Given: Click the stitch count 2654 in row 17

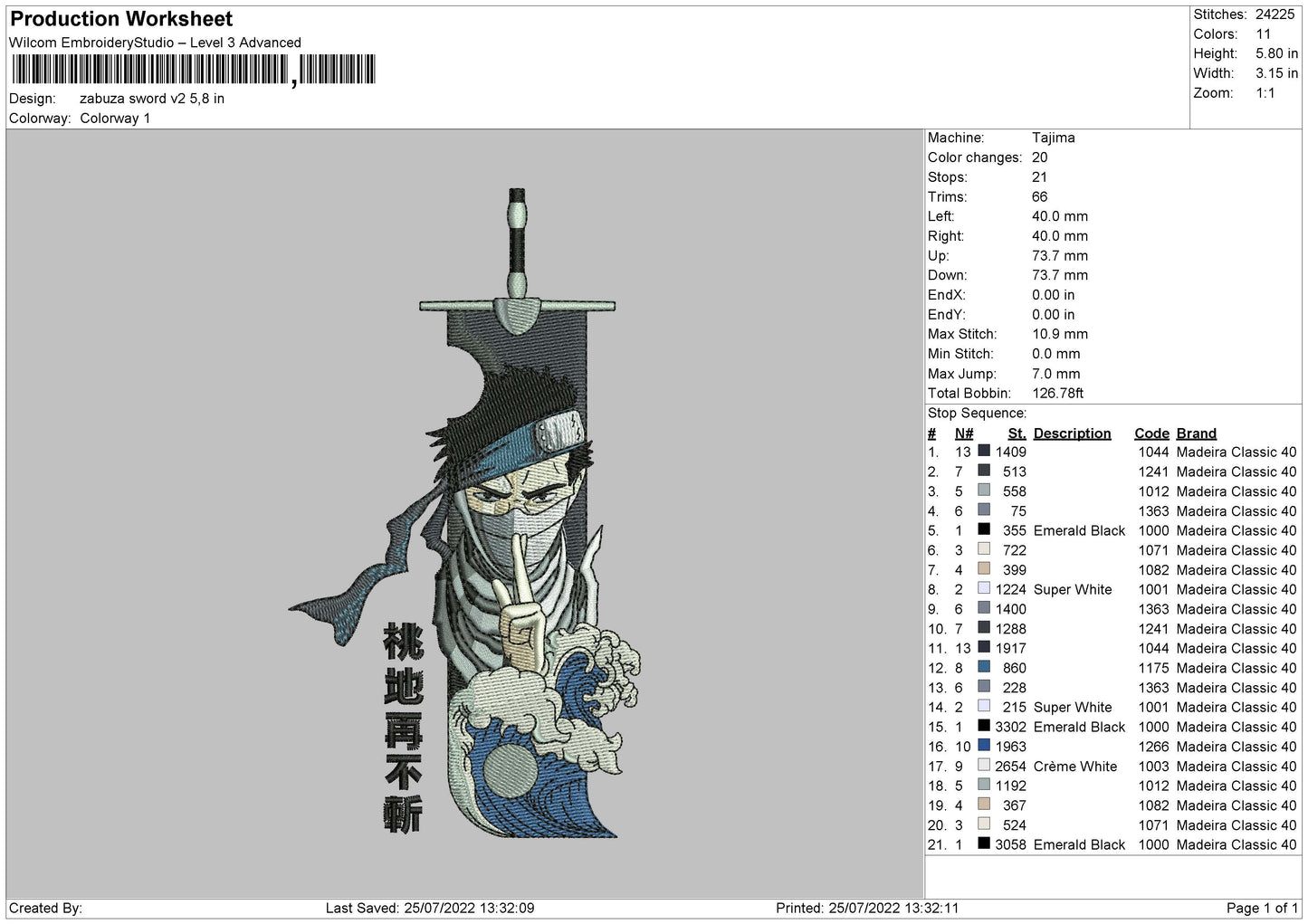Looking at the screenshot, I should (1011, 767).
